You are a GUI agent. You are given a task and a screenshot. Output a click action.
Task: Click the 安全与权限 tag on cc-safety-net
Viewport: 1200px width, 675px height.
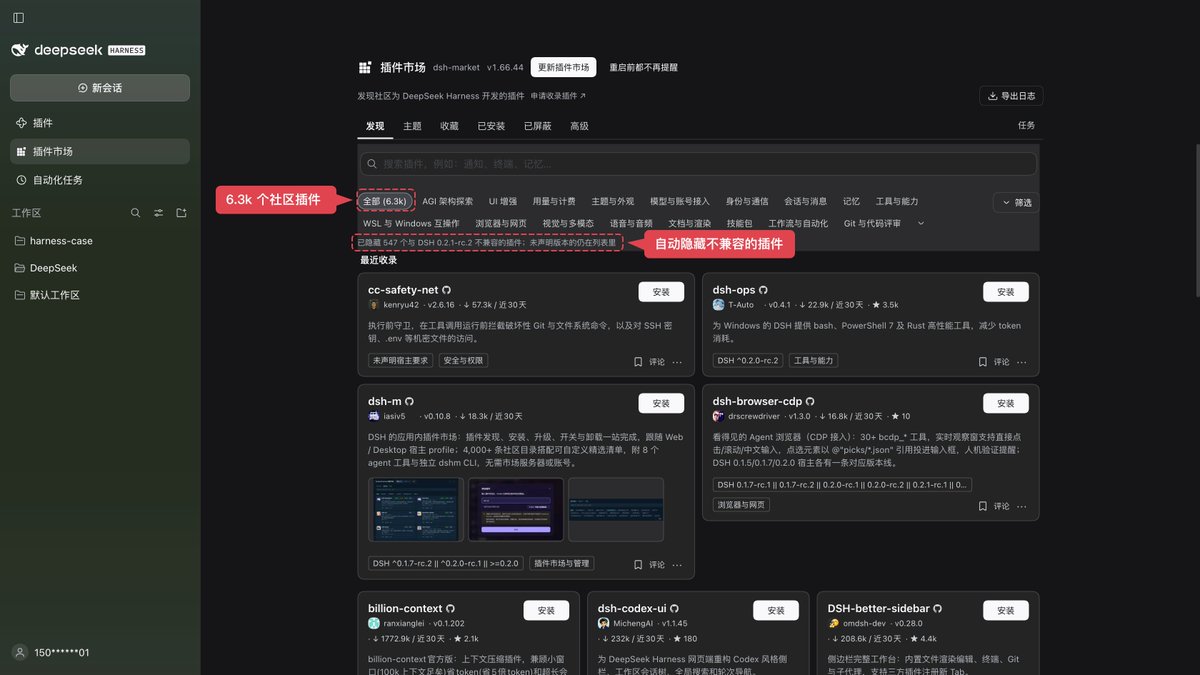[x=463, y=361]
